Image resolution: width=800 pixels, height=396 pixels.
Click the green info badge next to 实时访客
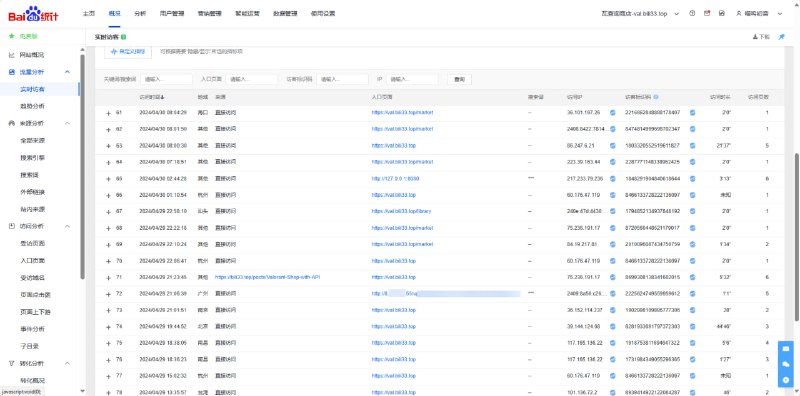click(124, 37)
